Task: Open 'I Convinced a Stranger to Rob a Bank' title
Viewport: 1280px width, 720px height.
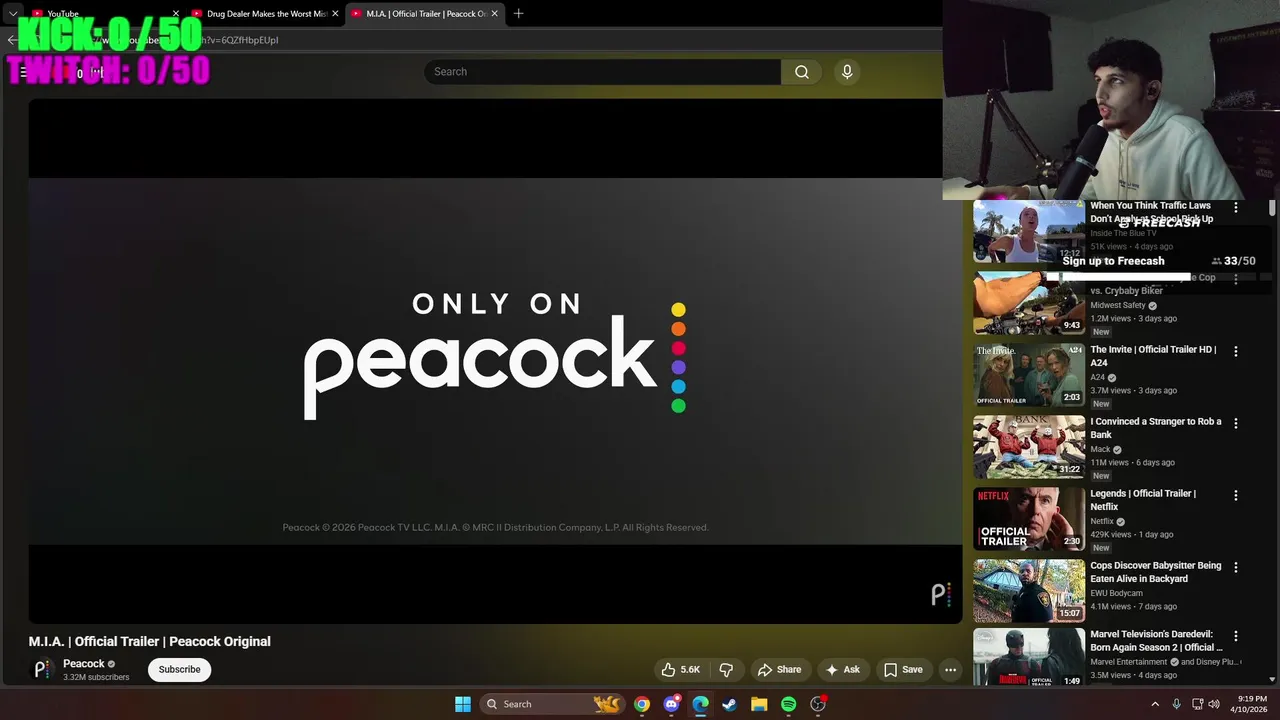Action: coord(1156,428)
